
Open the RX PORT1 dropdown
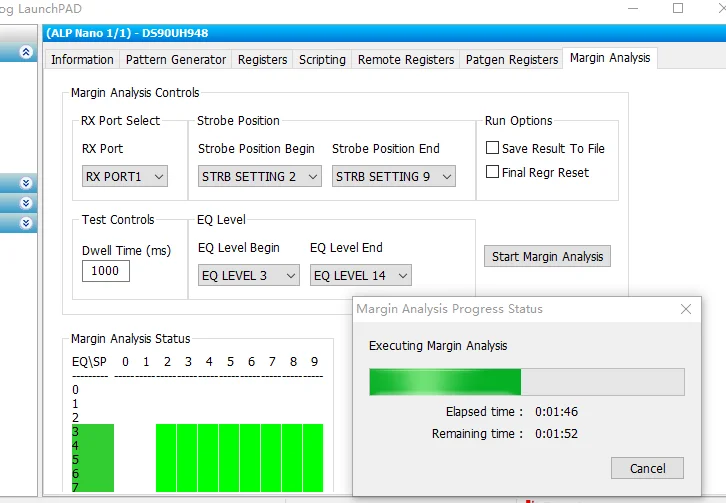tap(125, 176)
